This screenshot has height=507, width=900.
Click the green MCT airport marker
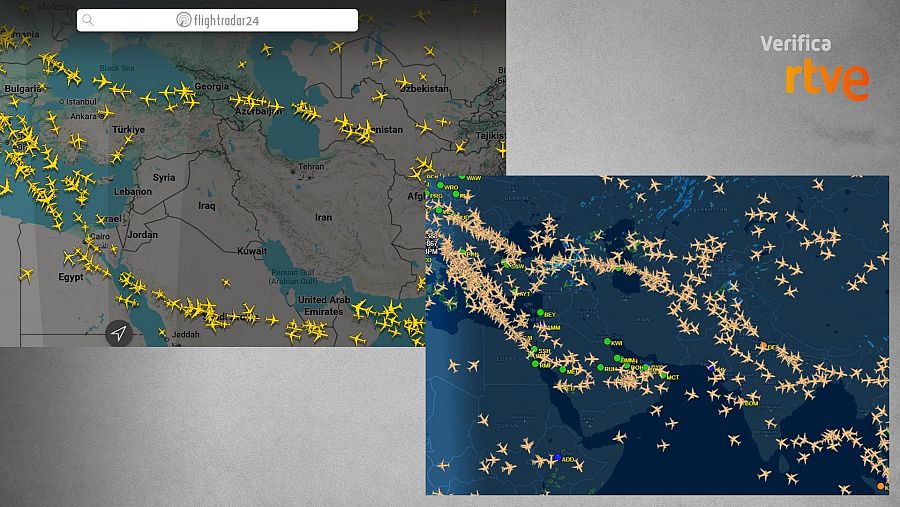point(664,376)
